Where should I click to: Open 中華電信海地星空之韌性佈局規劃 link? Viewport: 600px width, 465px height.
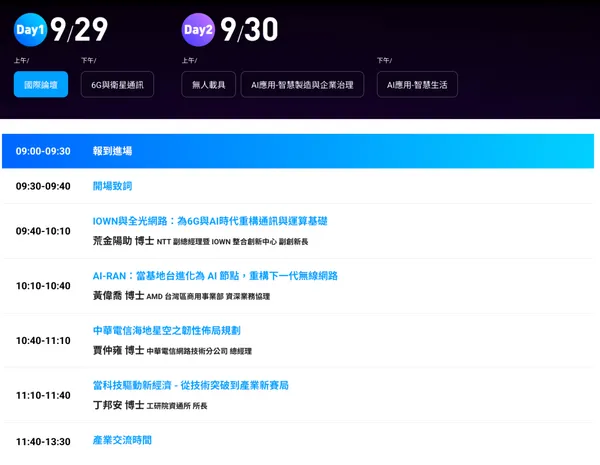point(166,330)
